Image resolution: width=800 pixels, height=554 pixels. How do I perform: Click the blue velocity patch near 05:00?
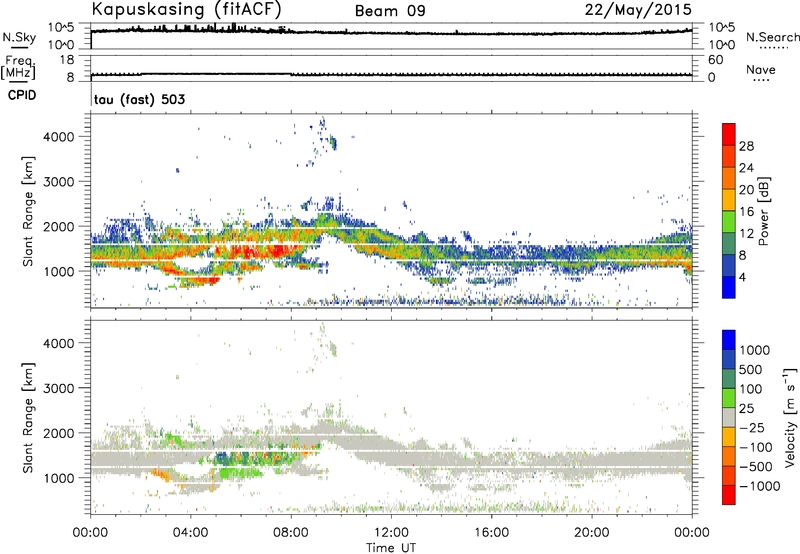(223, 458)
